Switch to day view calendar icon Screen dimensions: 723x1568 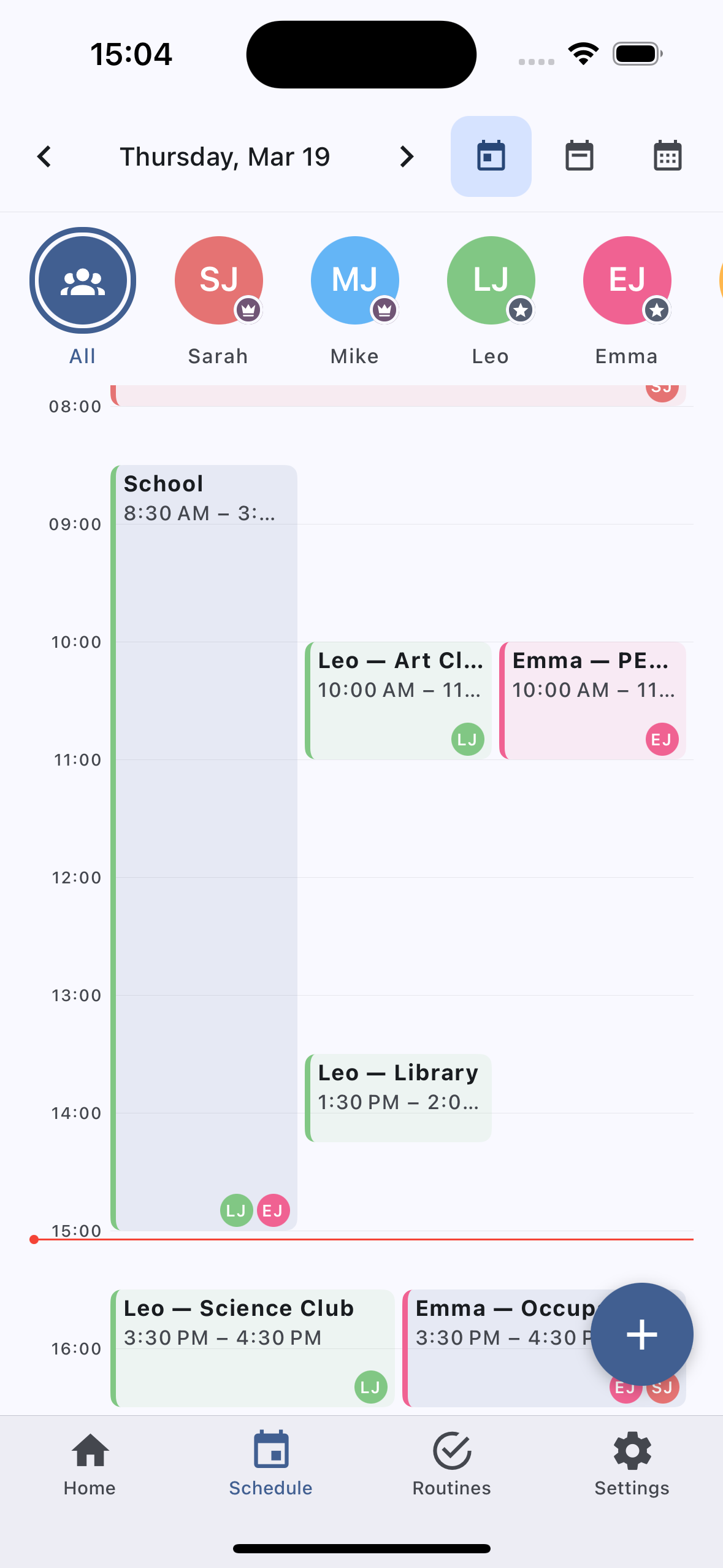[x=491, y=156]
